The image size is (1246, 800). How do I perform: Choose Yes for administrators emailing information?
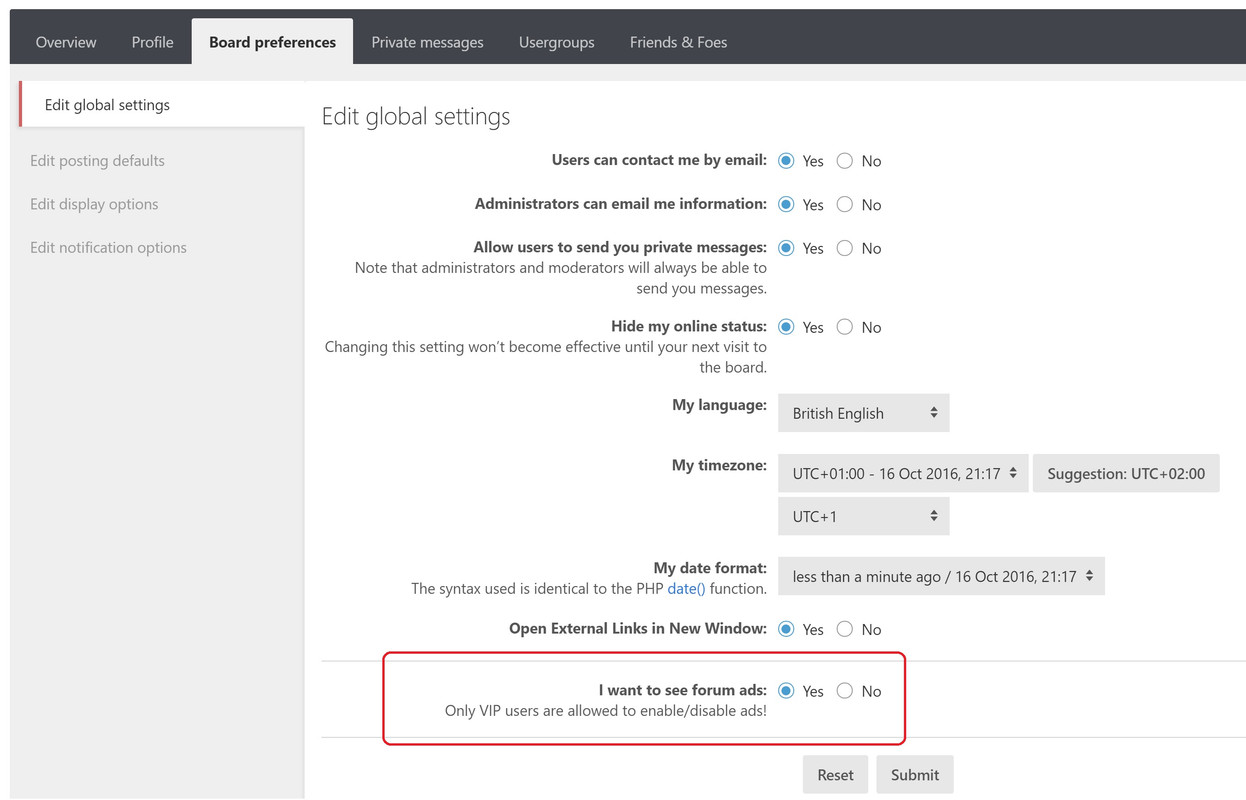(x=786, y=205)
